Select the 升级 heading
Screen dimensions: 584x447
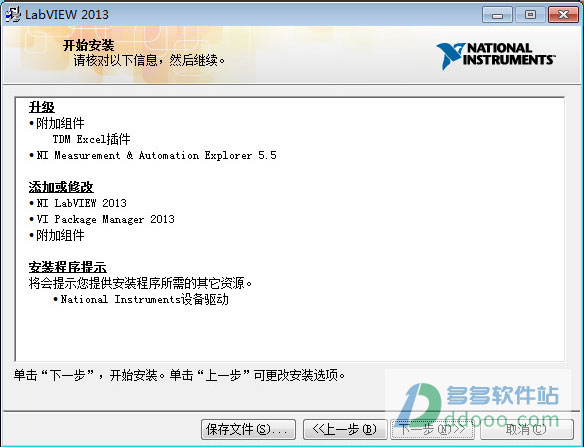42,107
